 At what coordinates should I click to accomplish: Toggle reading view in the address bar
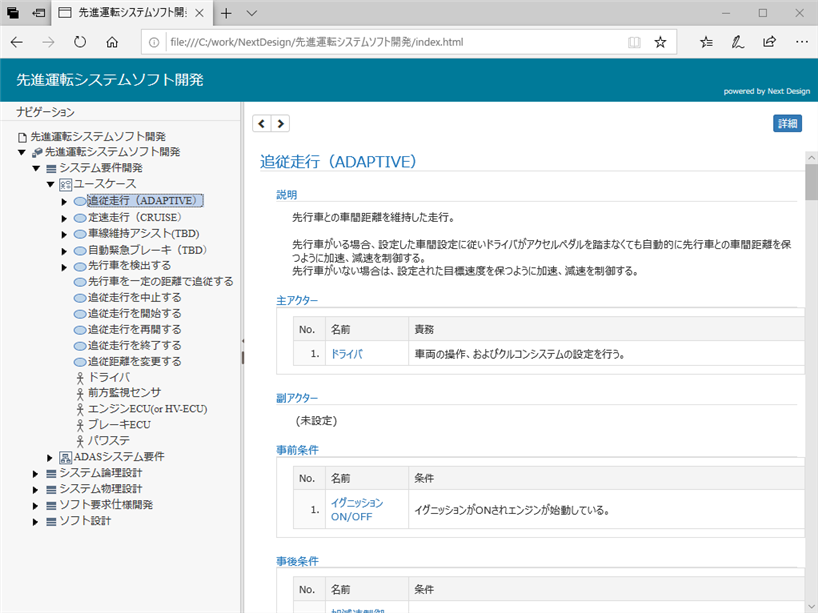pyautogui.click(x=633, y=42)
